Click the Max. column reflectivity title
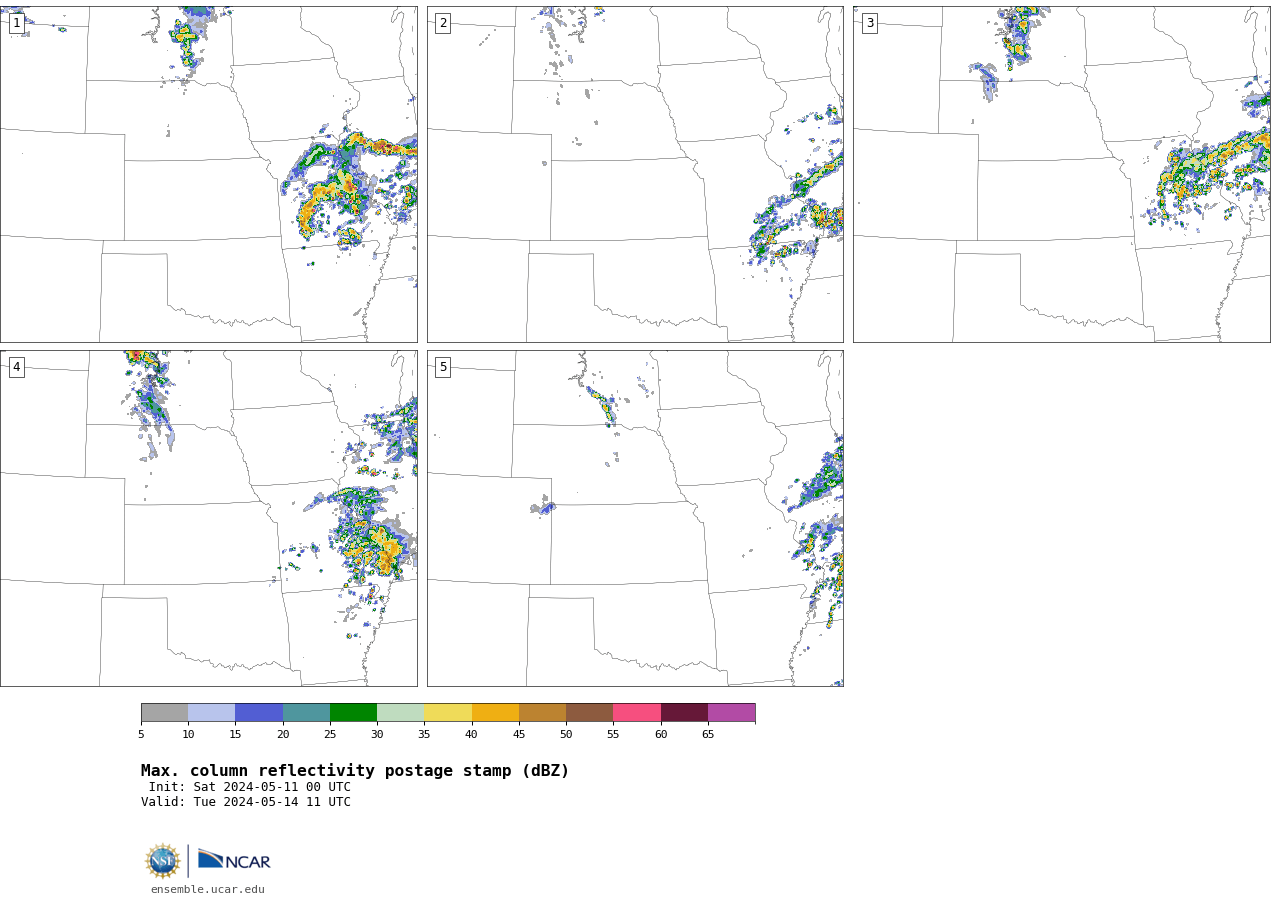Screen dimensions: 1280x901 click(x=355, y=771)
